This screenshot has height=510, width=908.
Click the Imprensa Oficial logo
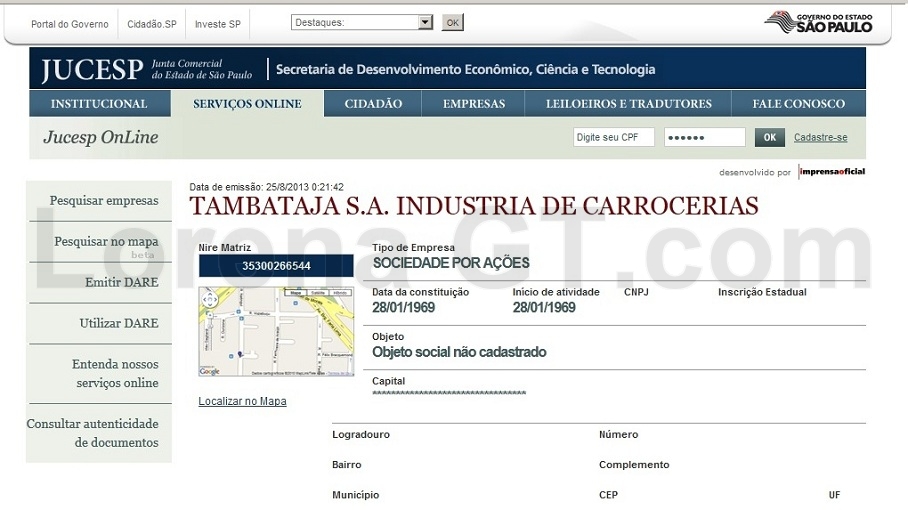point(832,171)
